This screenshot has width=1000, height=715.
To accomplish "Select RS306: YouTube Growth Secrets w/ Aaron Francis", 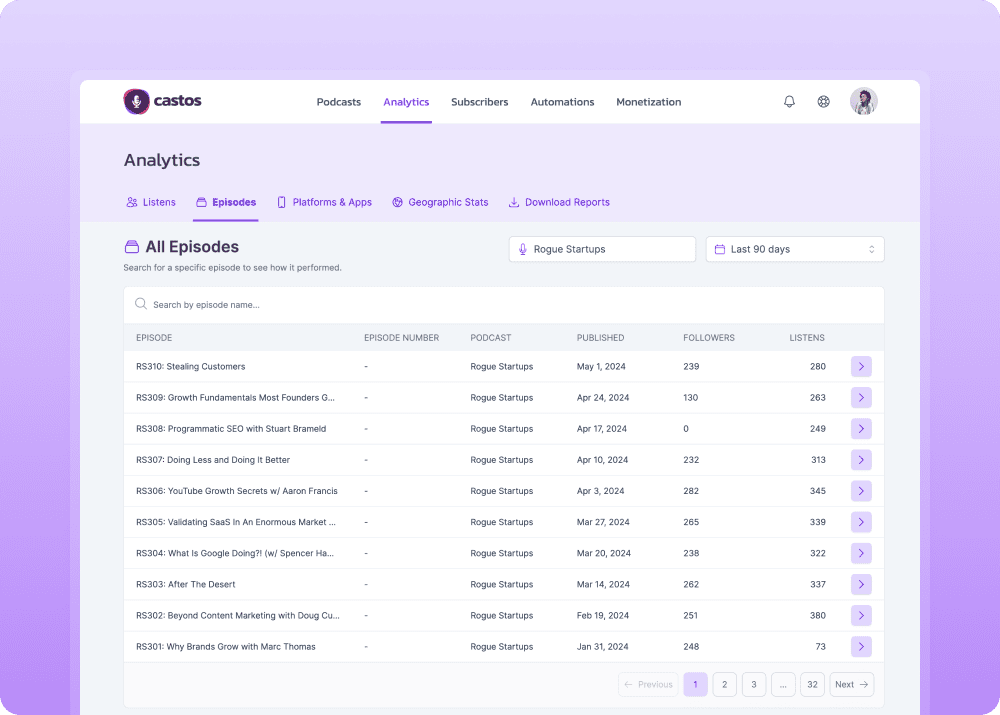I will point(237,491).
